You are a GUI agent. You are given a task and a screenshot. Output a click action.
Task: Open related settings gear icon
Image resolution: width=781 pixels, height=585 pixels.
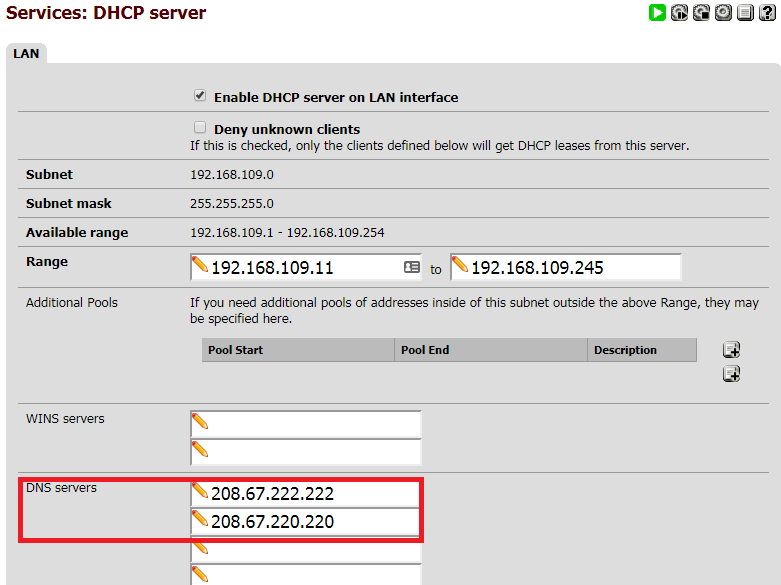(x=723, y=13)
